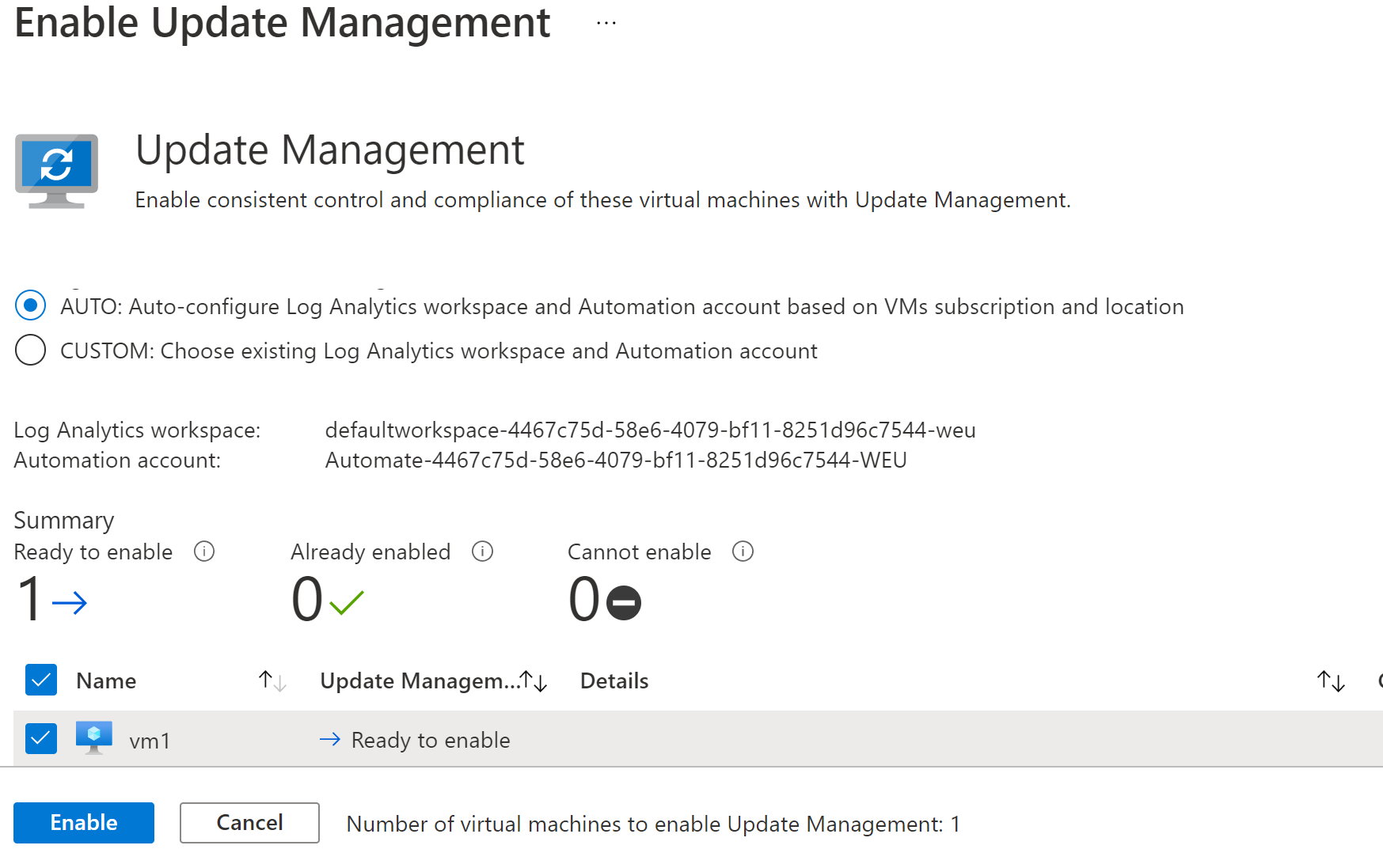Click info icon next to Cannot enable

tap(743, 552)
